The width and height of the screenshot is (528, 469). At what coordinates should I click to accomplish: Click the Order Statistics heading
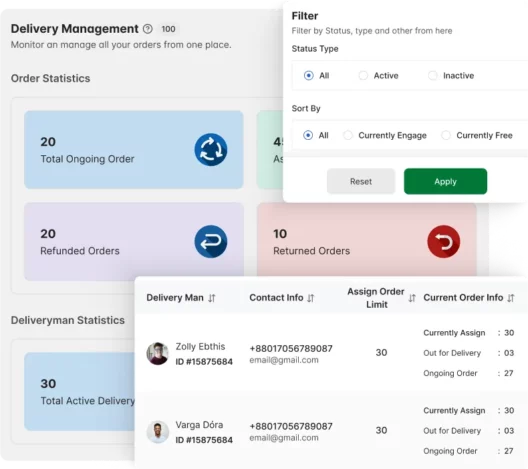(x=51, y=78)
